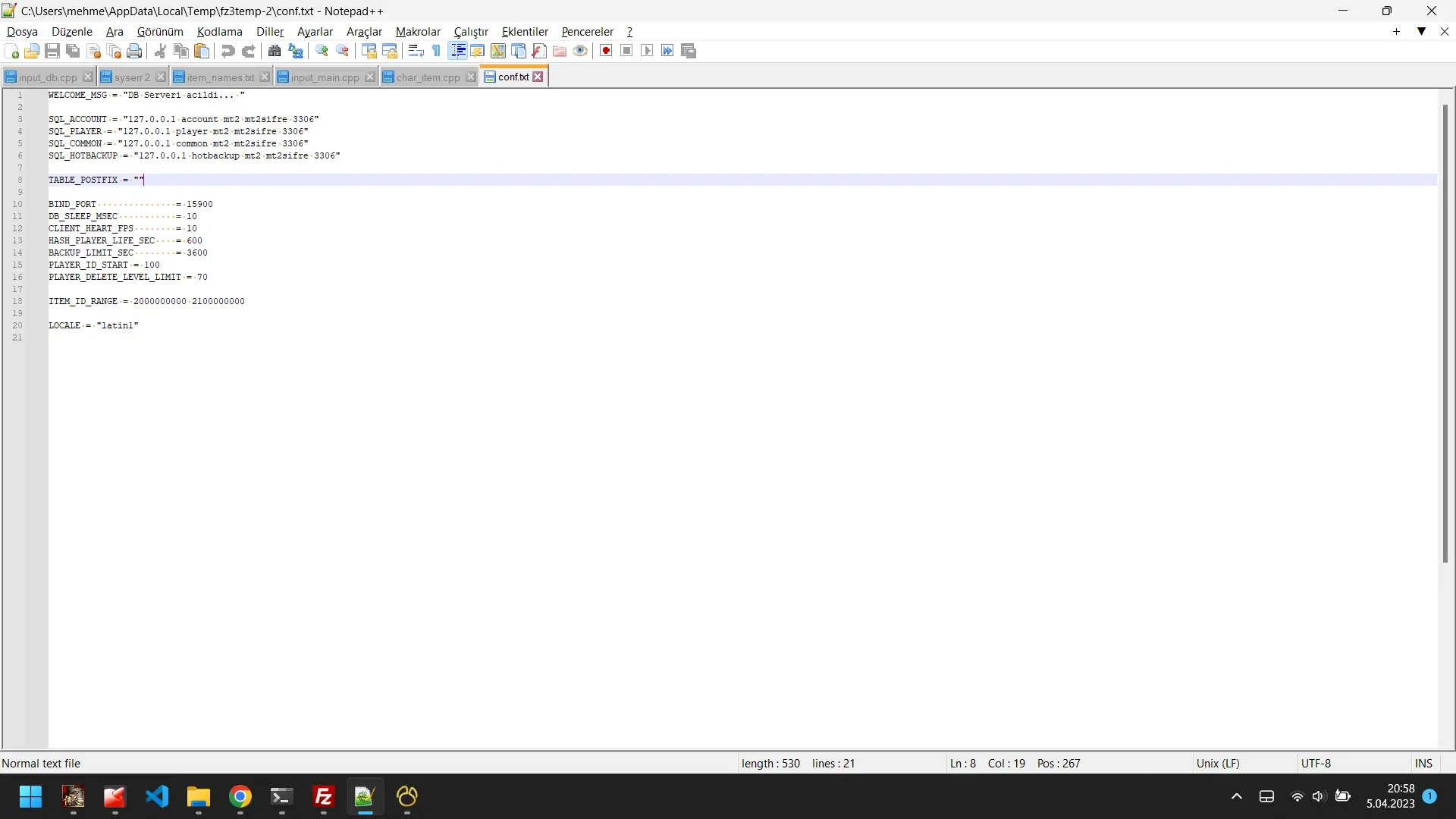Click the Start macro recording icon
The image size is (1456, 819).
[606, 51]
